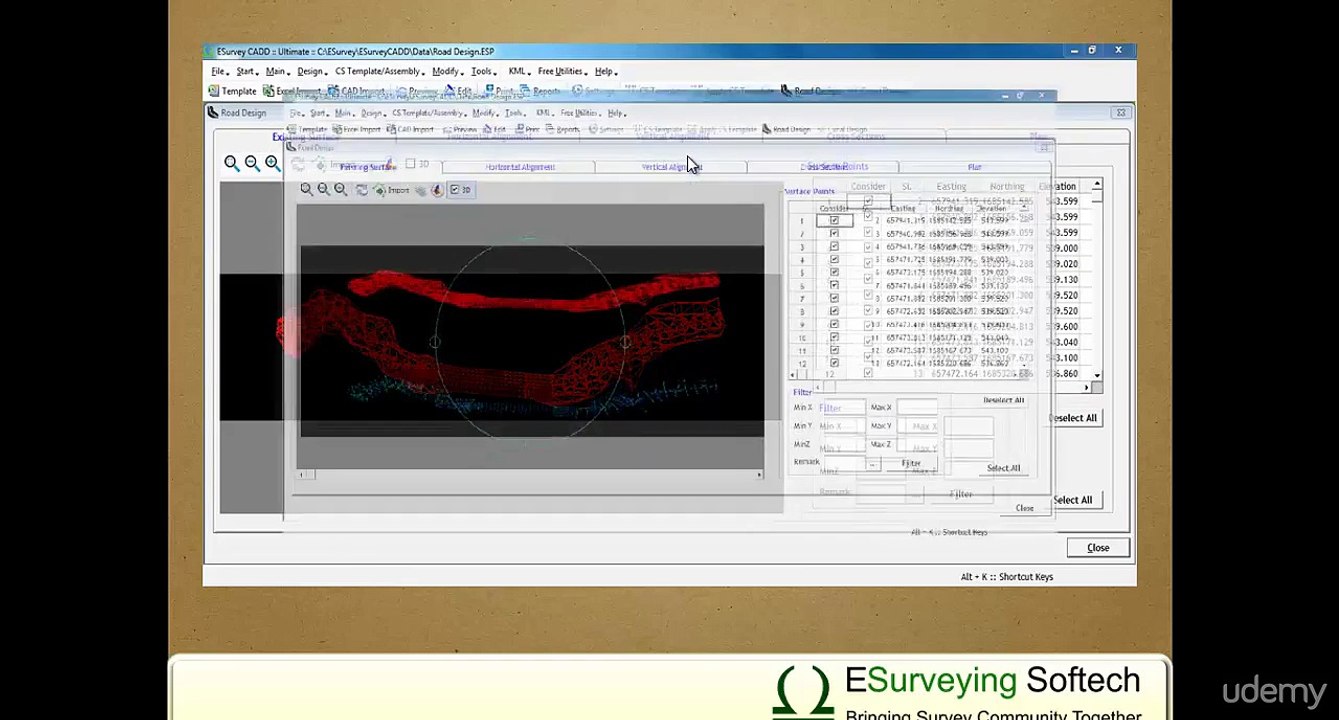
Task: Switch to the Plan tab
Action: click(974, 167)
